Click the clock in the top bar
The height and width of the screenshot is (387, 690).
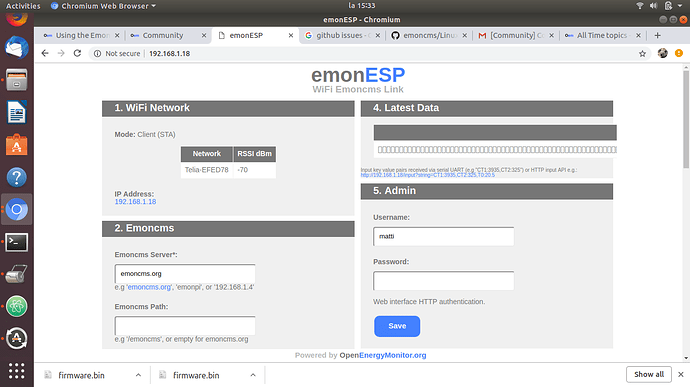tap(362, 6)
